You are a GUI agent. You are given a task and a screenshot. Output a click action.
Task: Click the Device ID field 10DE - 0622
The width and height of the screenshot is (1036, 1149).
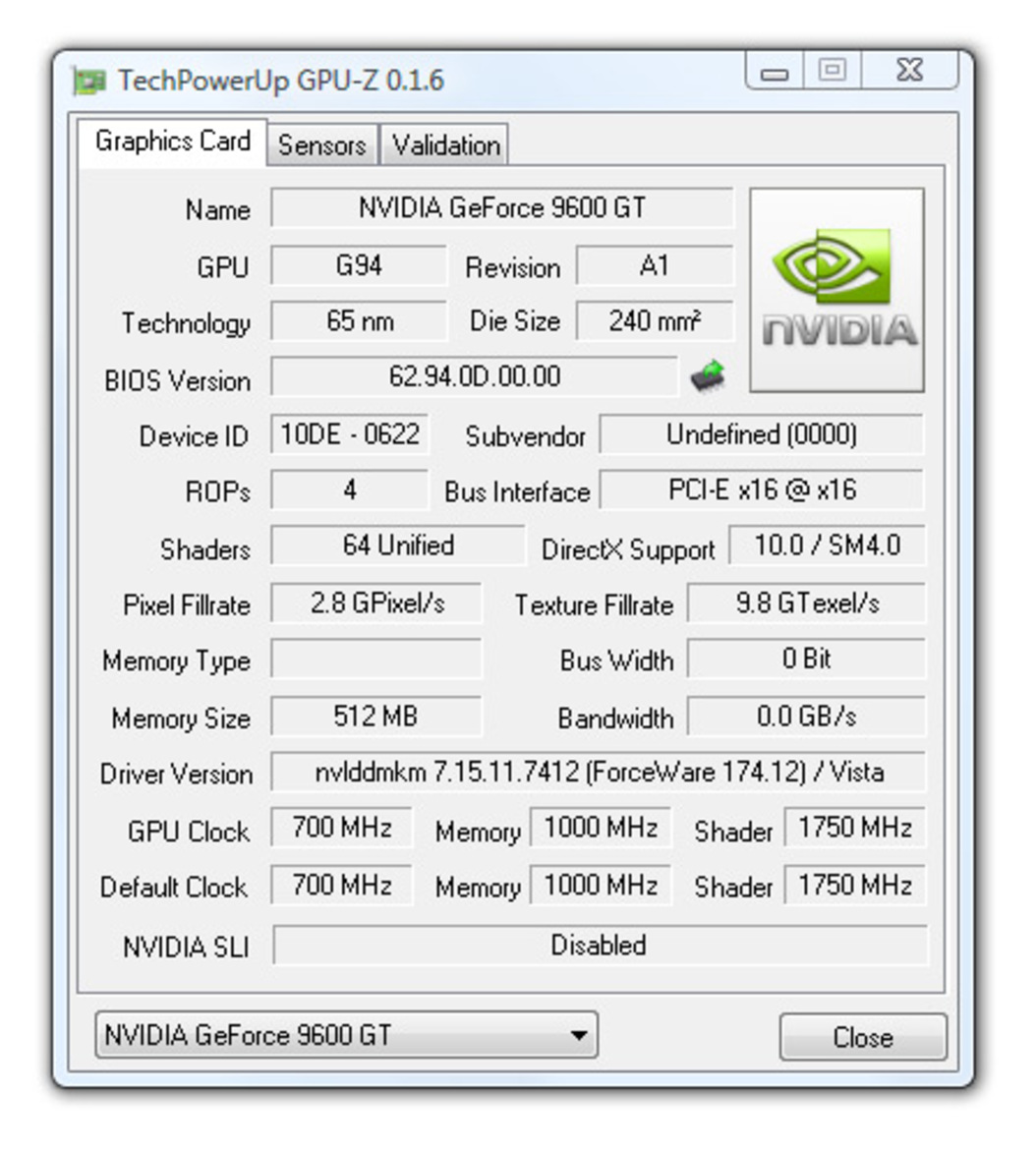pyautogui.click(x=350, y=434)
